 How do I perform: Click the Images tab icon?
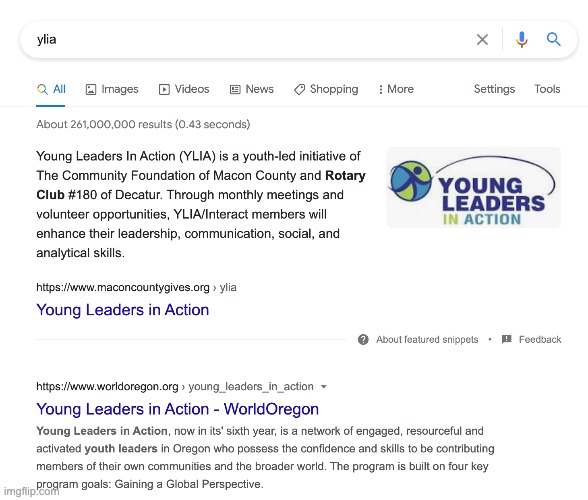point(91,89)
